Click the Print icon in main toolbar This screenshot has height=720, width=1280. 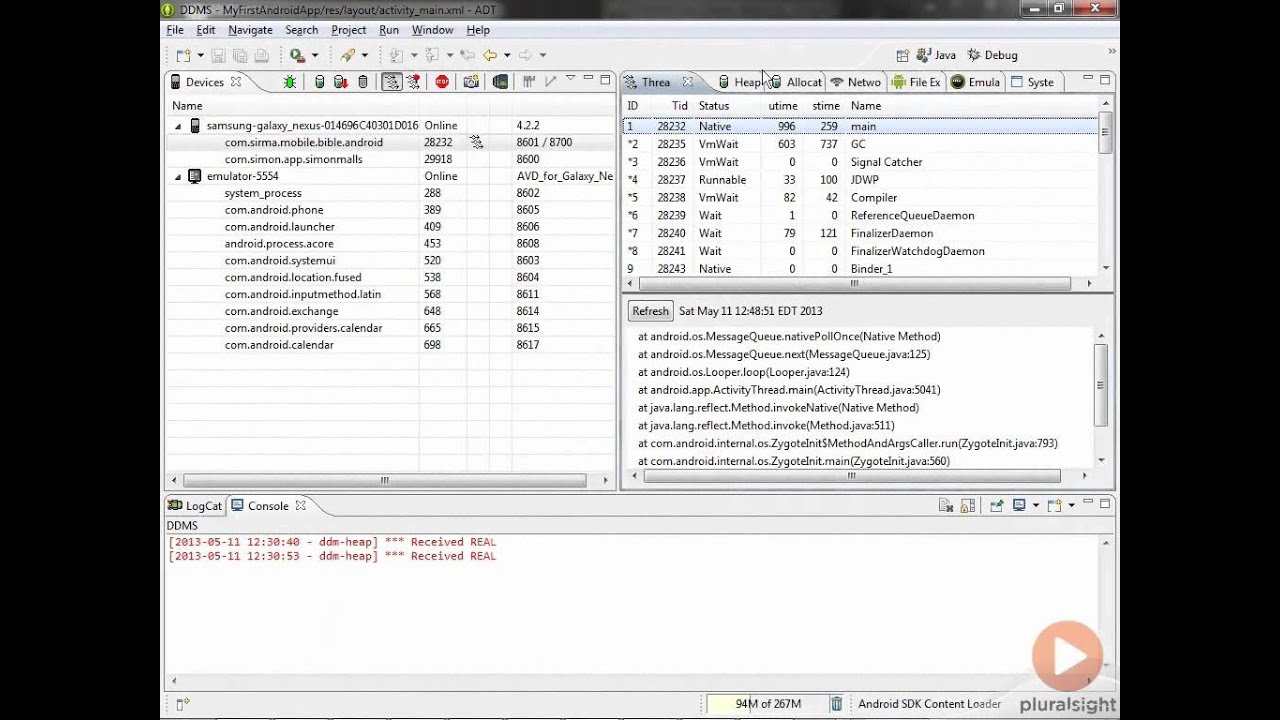(262, 55)
